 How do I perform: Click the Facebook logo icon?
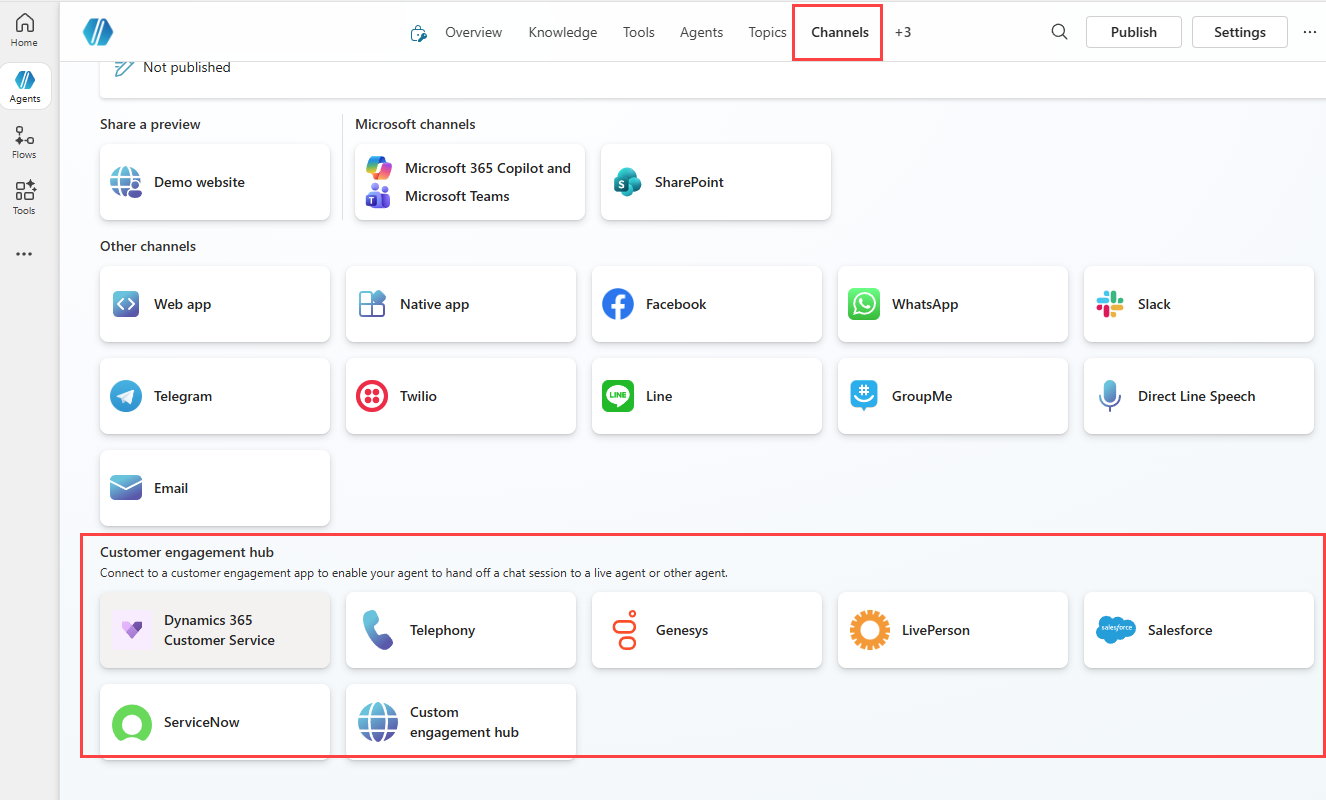618,304
